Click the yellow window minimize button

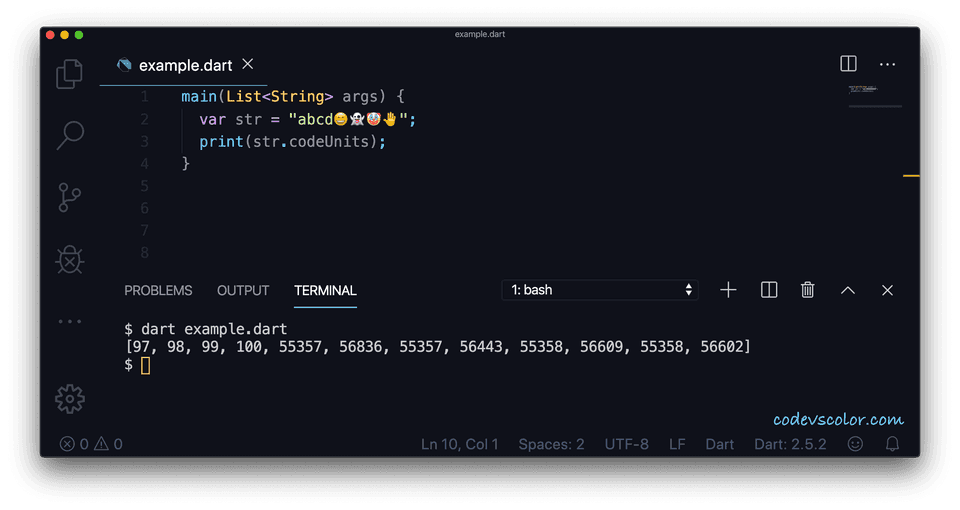tap(64, 35)
